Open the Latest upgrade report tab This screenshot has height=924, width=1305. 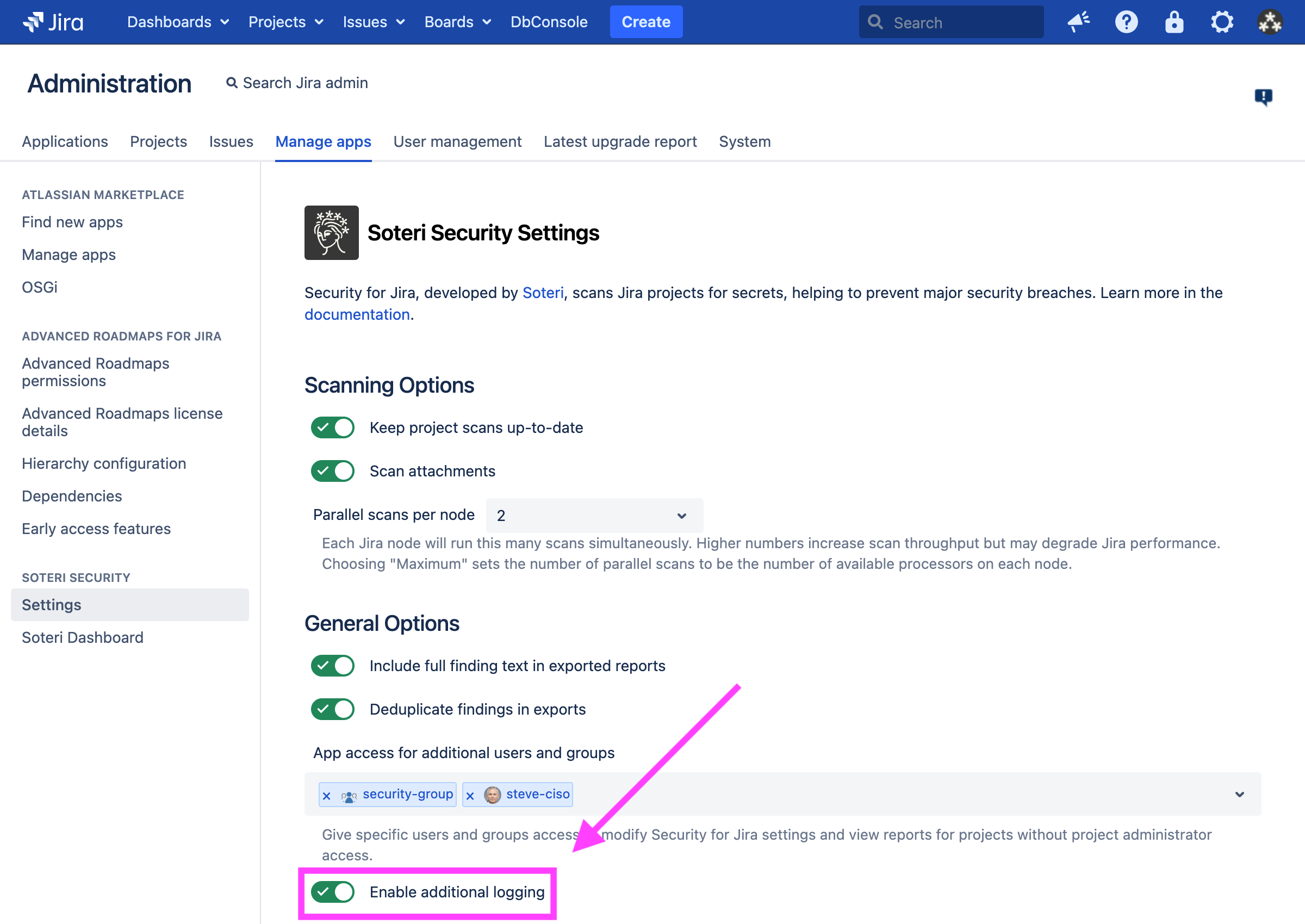[x=620, y=141]
